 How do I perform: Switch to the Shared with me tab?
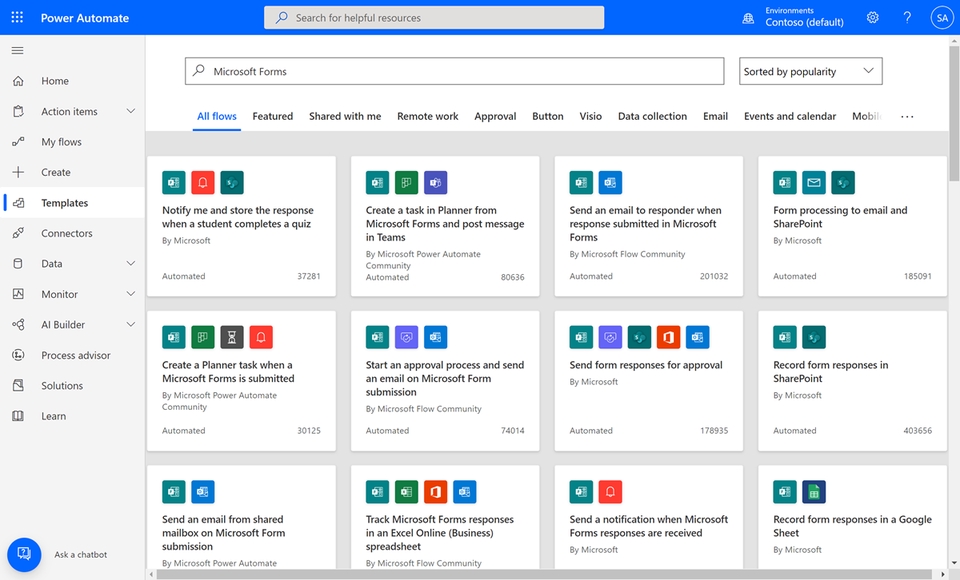(x=345, y=116)
